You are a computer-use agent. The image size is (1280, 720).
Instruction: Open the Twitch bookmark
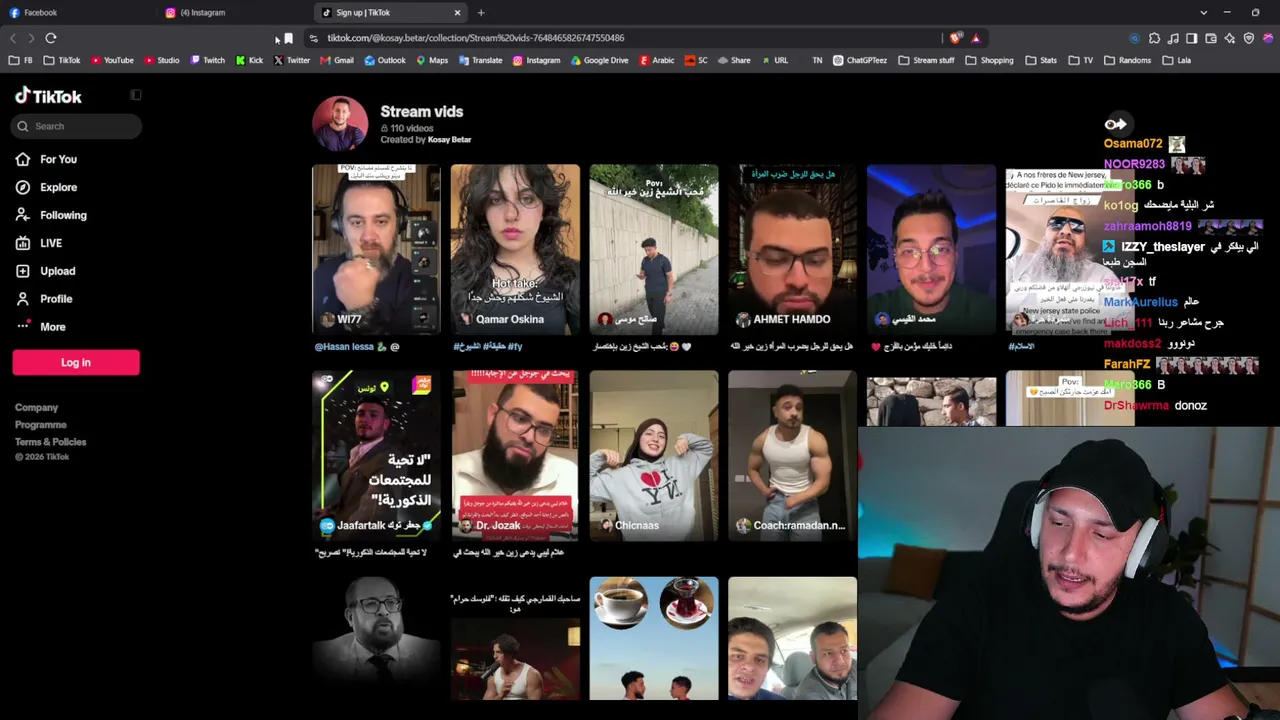click(x=207, y=60)
